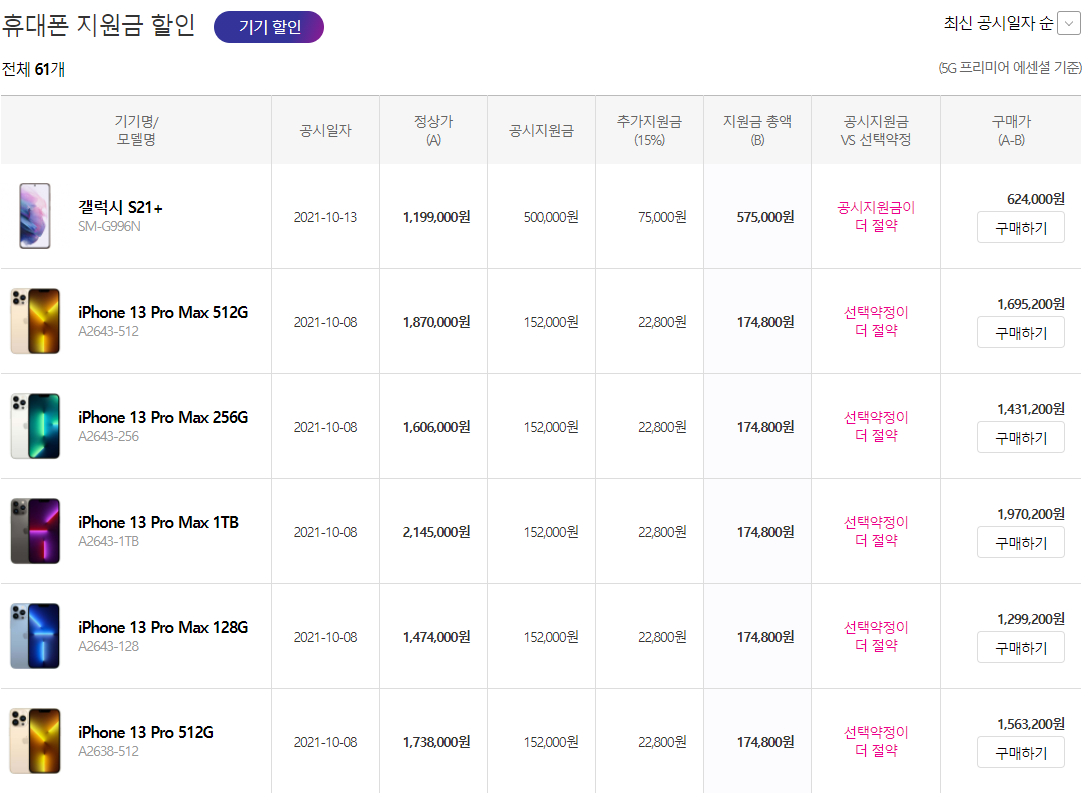
Task: Click the 구매가 (A-B) column header
Action: [x=1011, y=130]
